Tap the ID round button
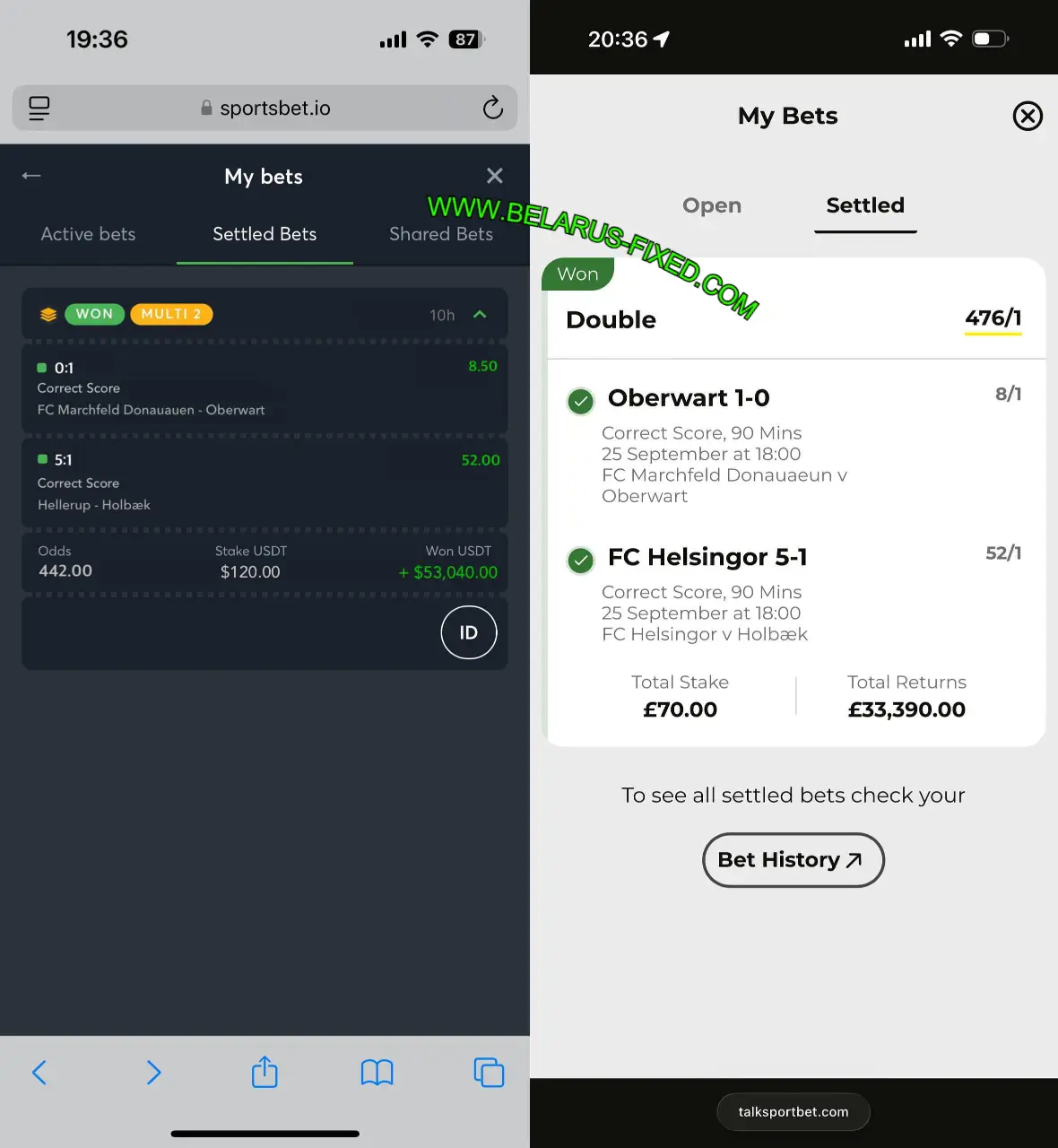This screenshot has width=1058, height=1148. tap(469, 632)
